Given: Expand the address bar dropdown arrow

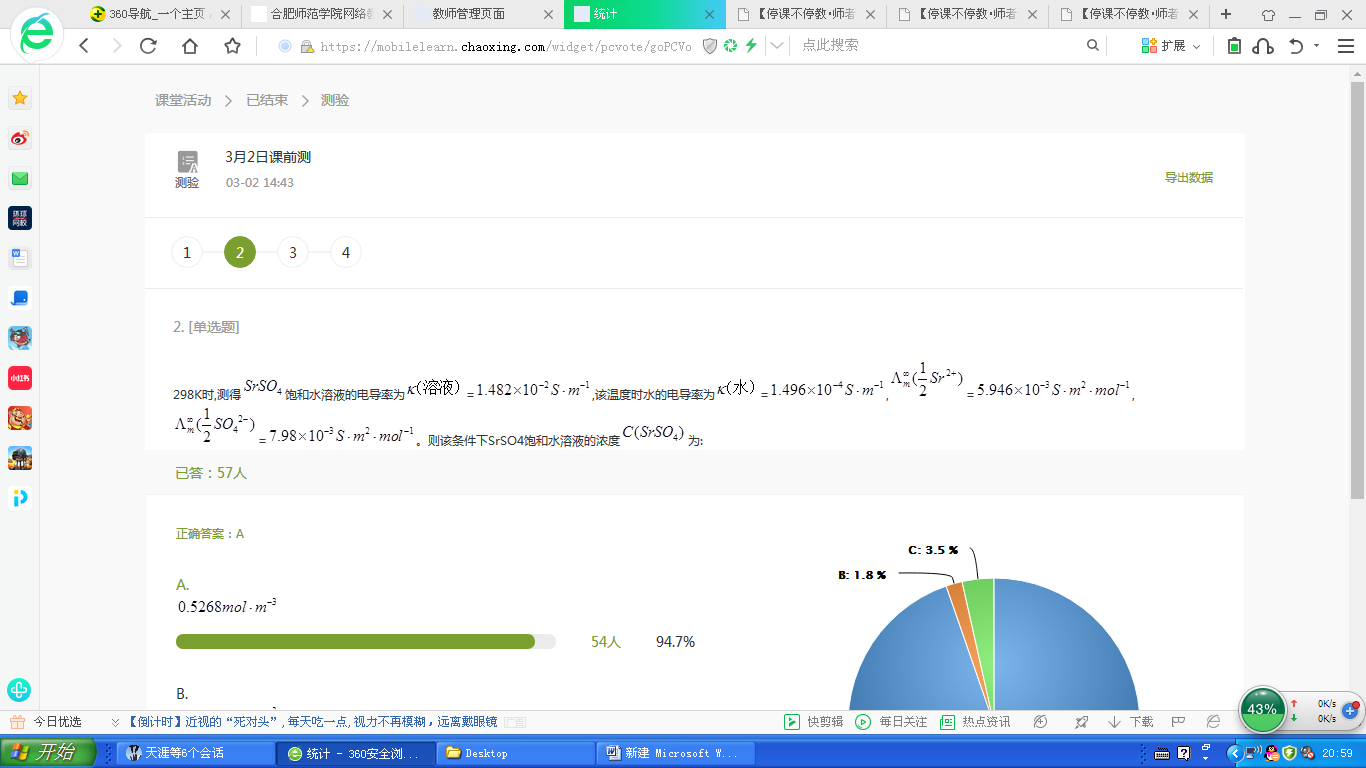Looking at the screenshot, I should coord(776,46).
